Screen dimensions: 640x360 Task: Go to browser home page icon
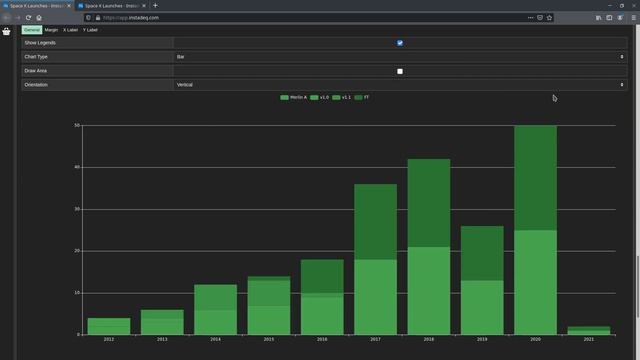[39, 18]
